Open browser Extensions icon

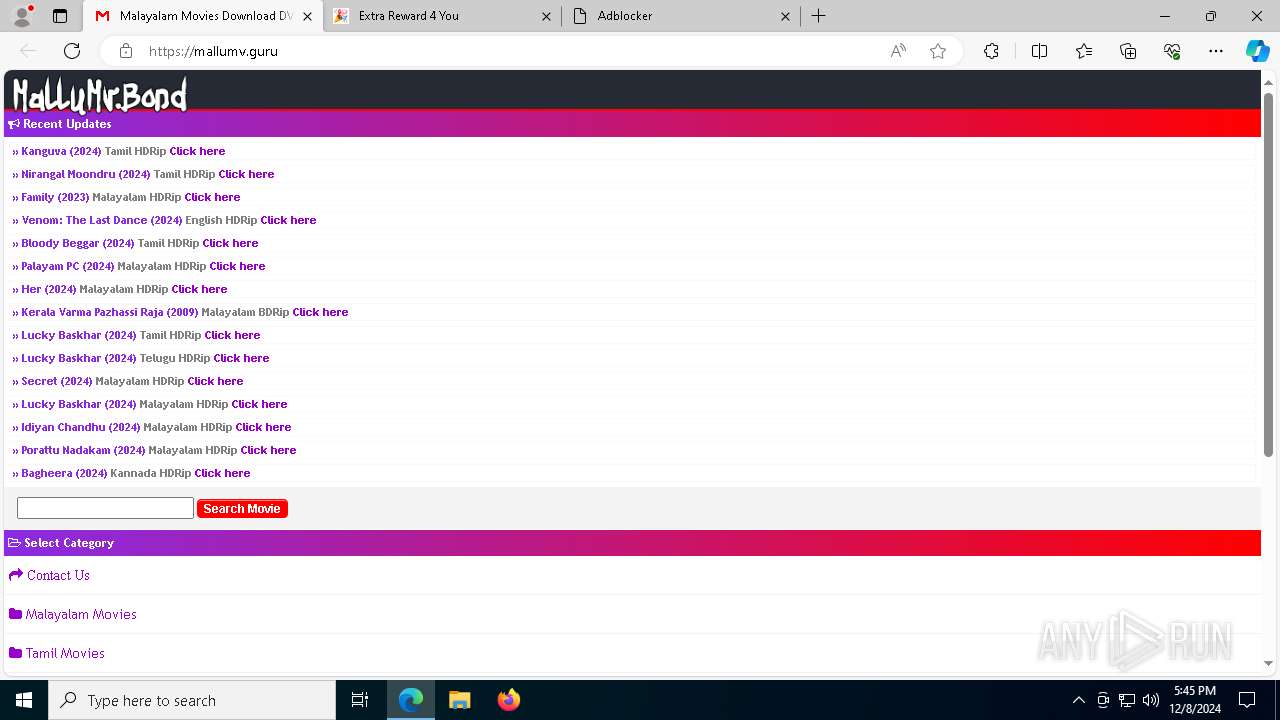(991, 51)
